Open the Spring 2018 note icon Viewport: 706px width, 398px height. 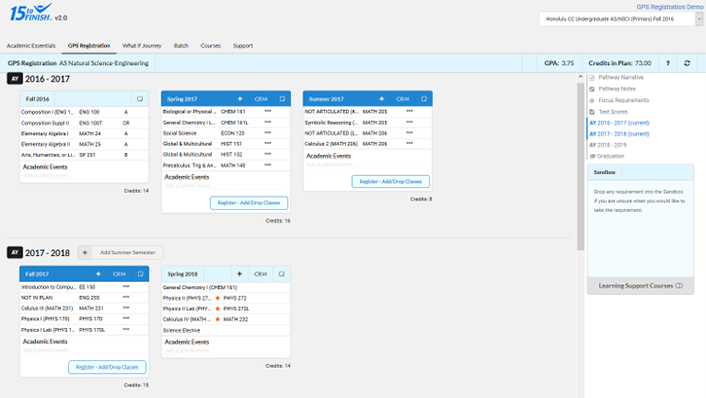coord(282,274)
